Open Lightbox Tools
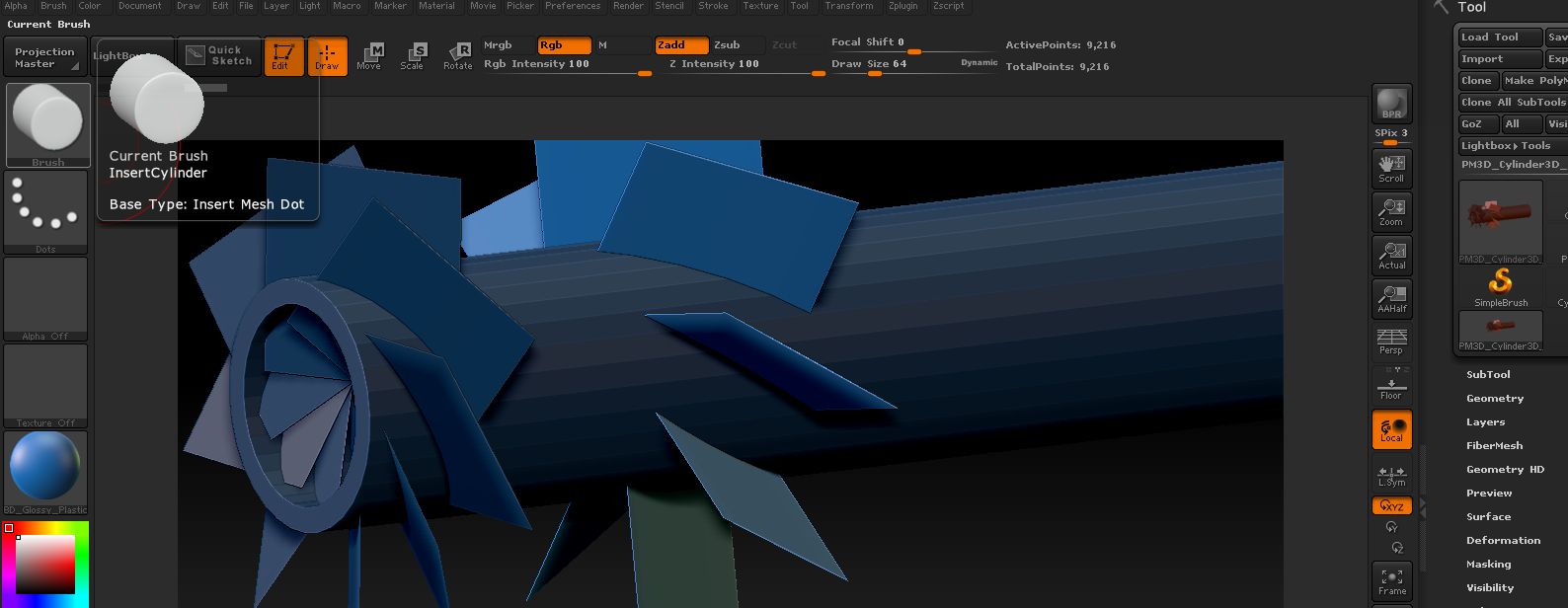The width and height of the screenshot is (1568, 608). [1513, 146]
